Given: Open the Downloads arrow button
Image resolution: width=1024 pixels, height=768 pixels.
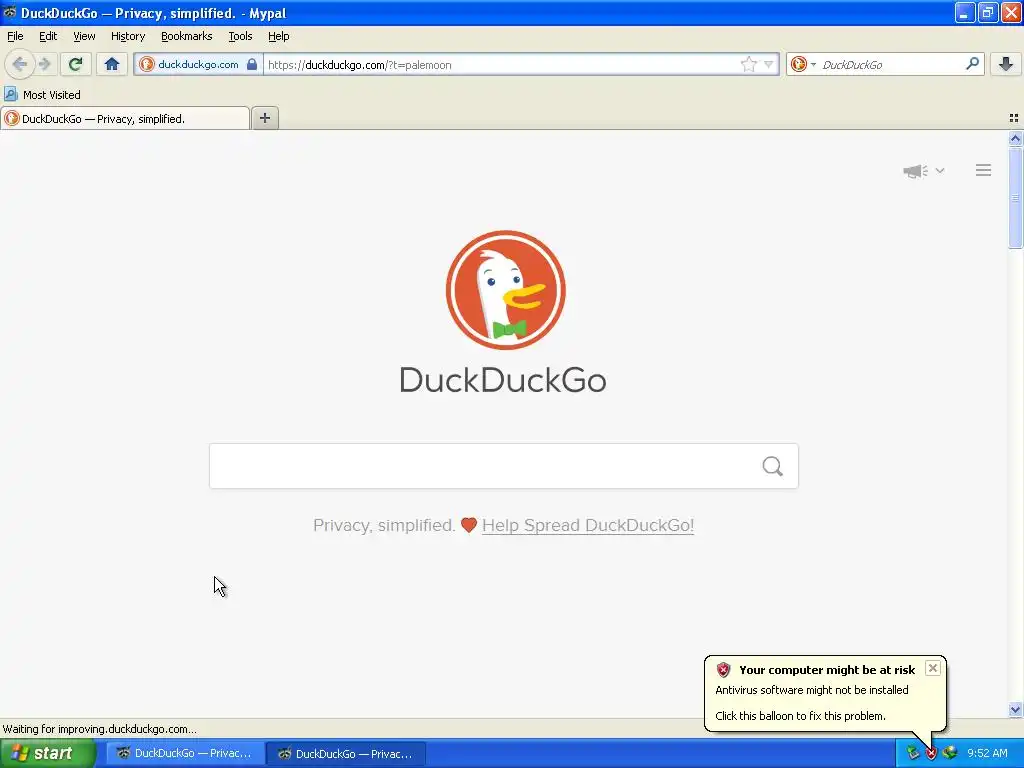Looking at the screenshot, I should pos(1006,64).
